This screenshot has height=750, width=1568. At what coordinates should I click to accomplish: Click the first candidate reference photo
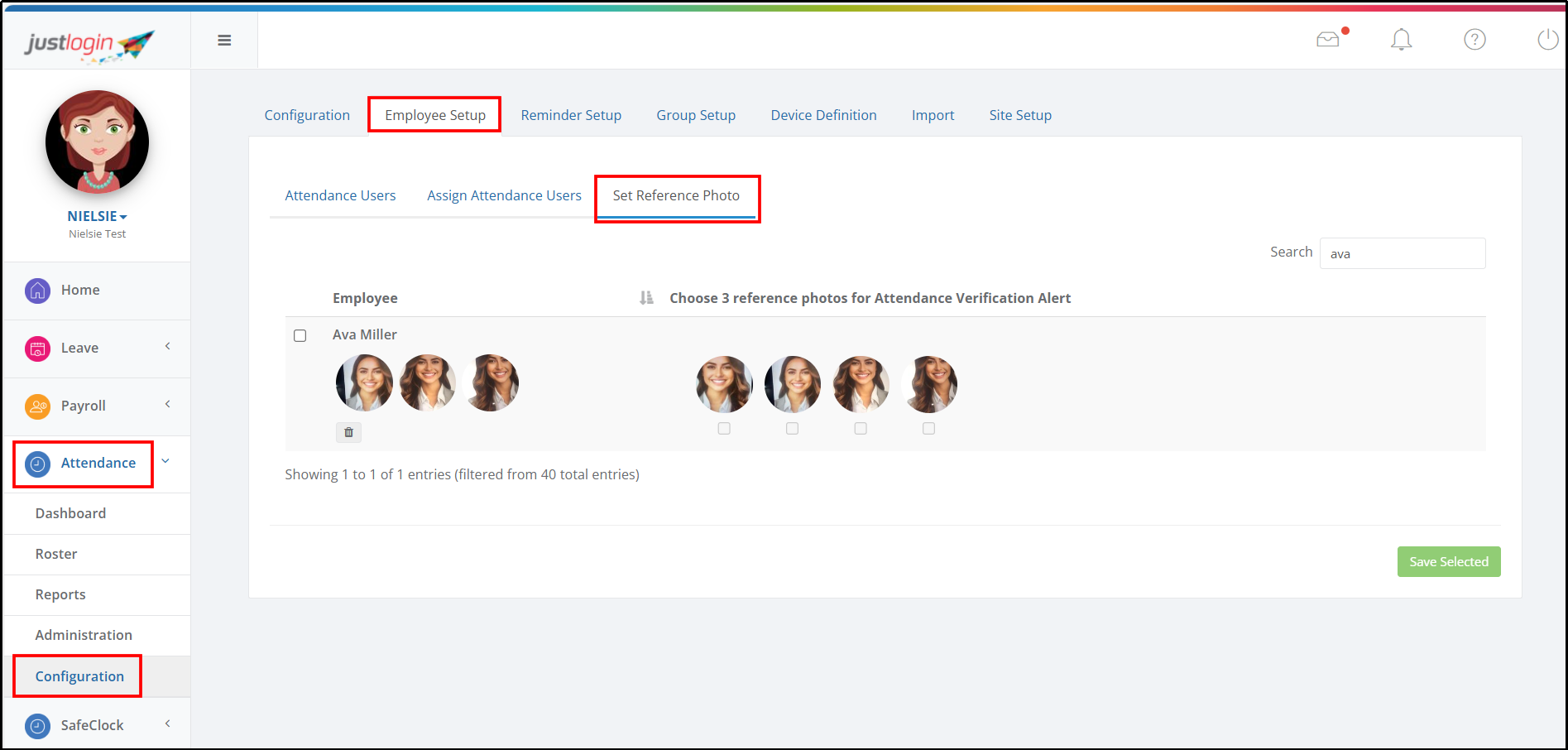[724, 384]
